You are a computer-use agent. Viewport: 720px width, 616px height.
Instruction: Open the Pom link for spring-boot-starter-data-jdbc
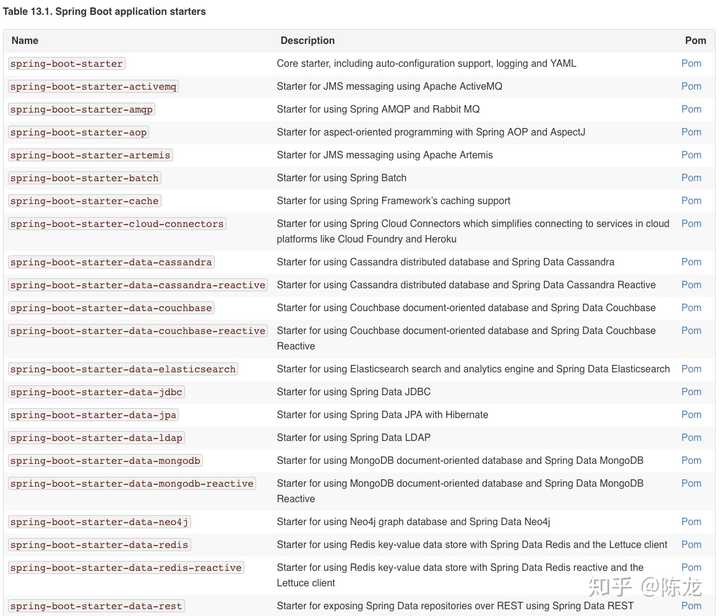pyautogui.click(x=691, y=392)
